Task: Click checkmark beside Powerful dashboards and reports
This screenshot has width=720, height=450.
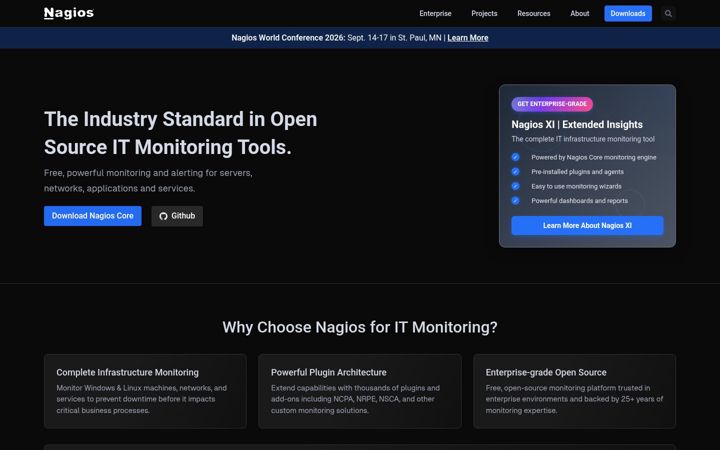Action: coord(515,201)
